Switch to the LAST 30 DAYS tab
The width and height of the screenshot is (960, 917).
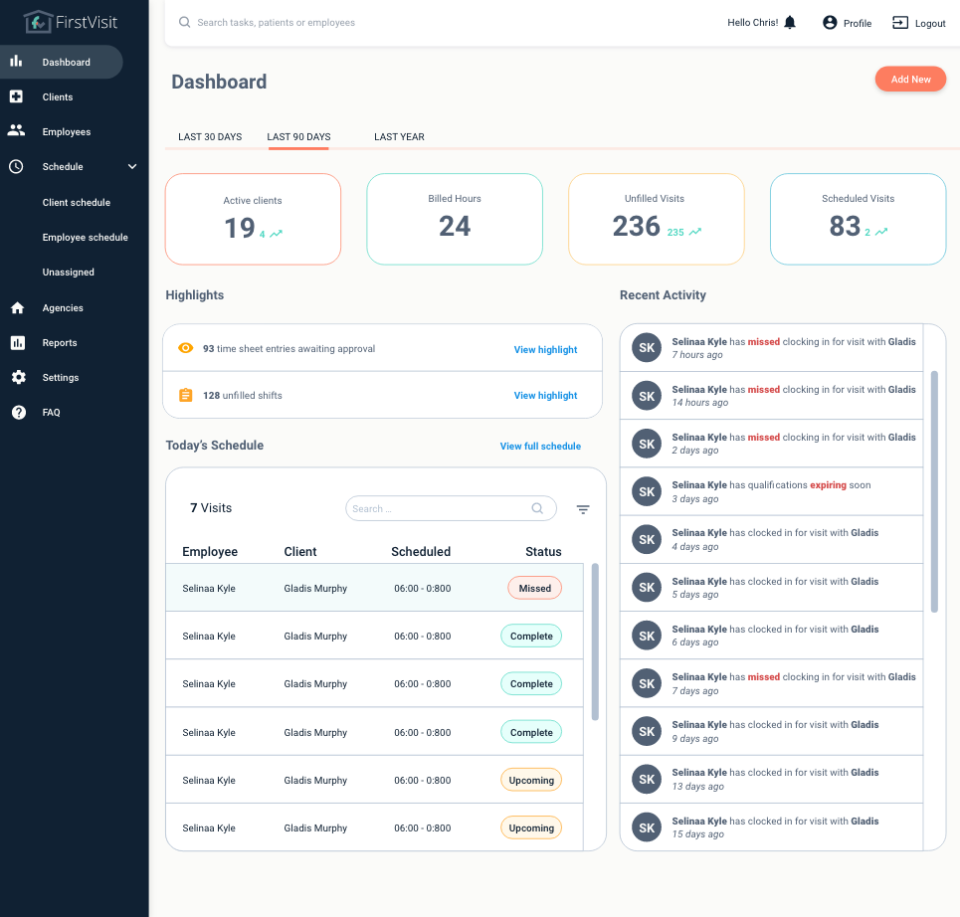pos(210,136)
